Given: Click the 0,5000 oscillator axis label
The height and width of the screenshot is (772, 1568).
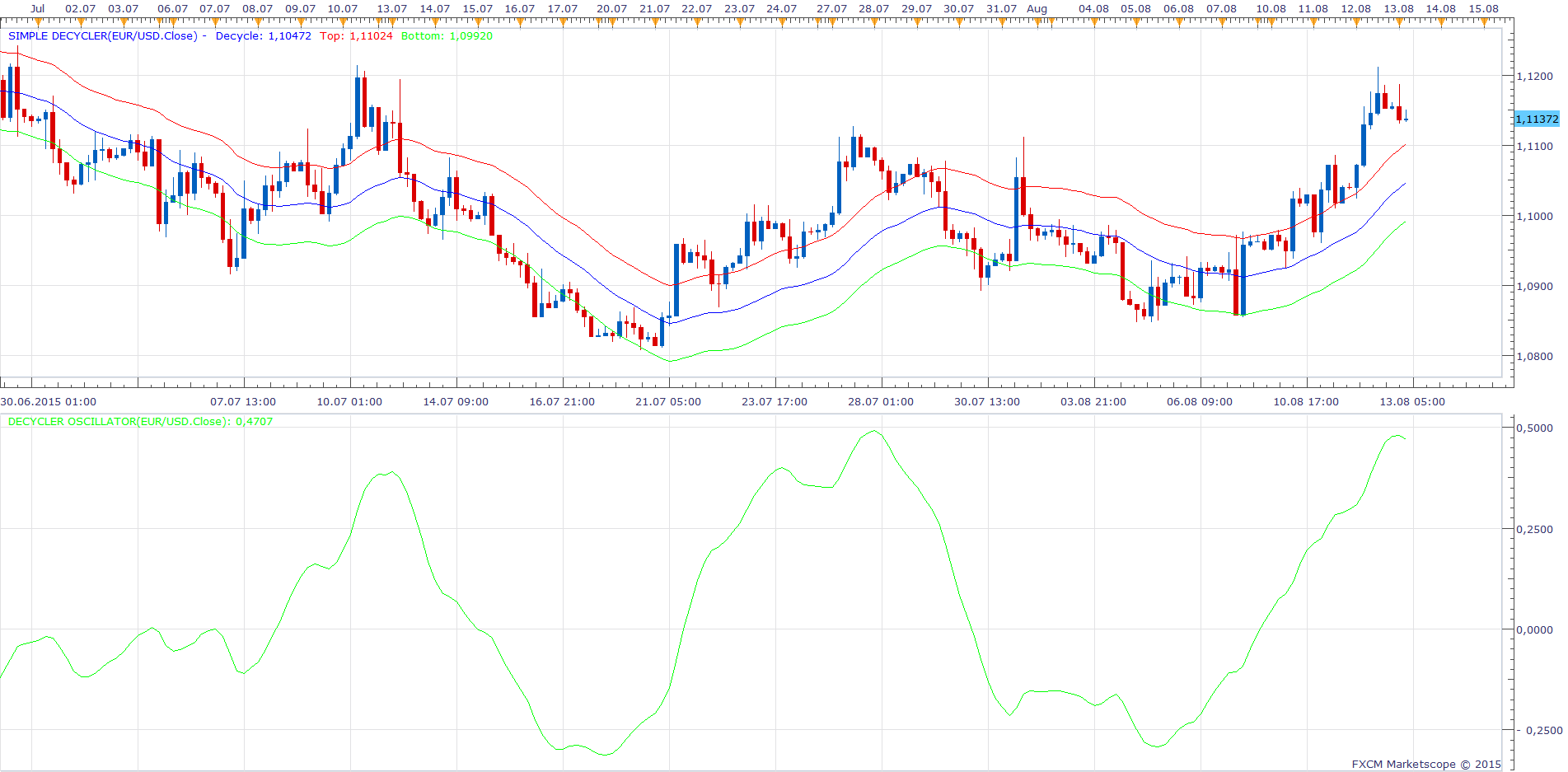Looking at the screenshot, I should pyautogui.click(x=1535, y=428).
